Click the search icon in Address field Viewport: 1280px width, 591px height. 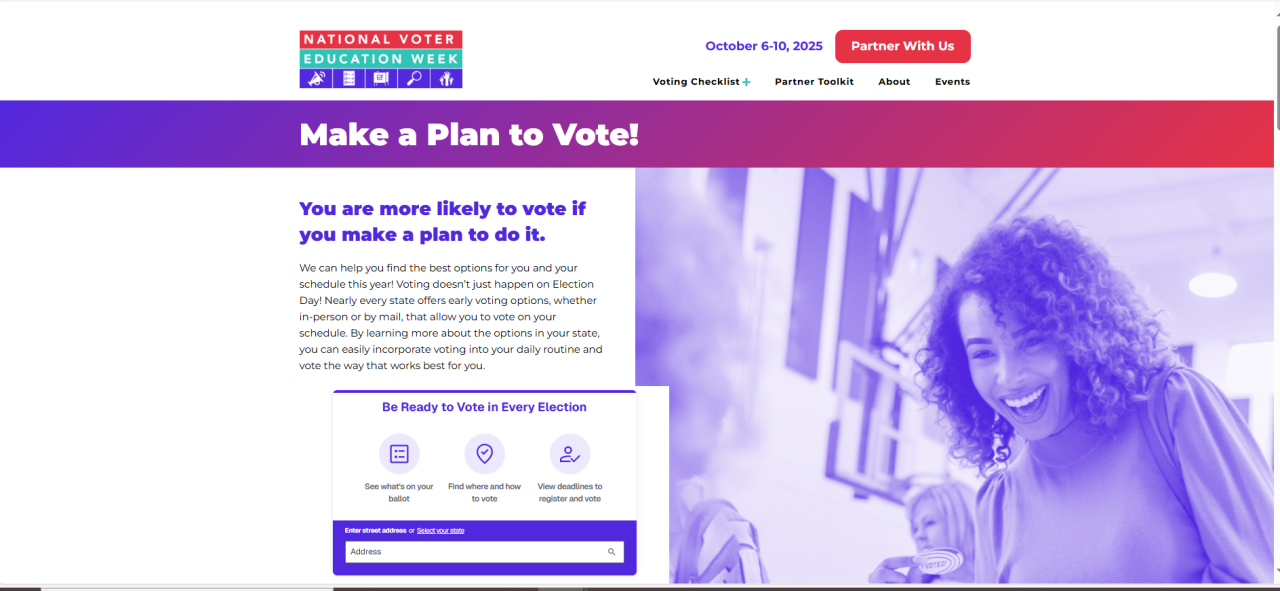[x=612, y=552]
